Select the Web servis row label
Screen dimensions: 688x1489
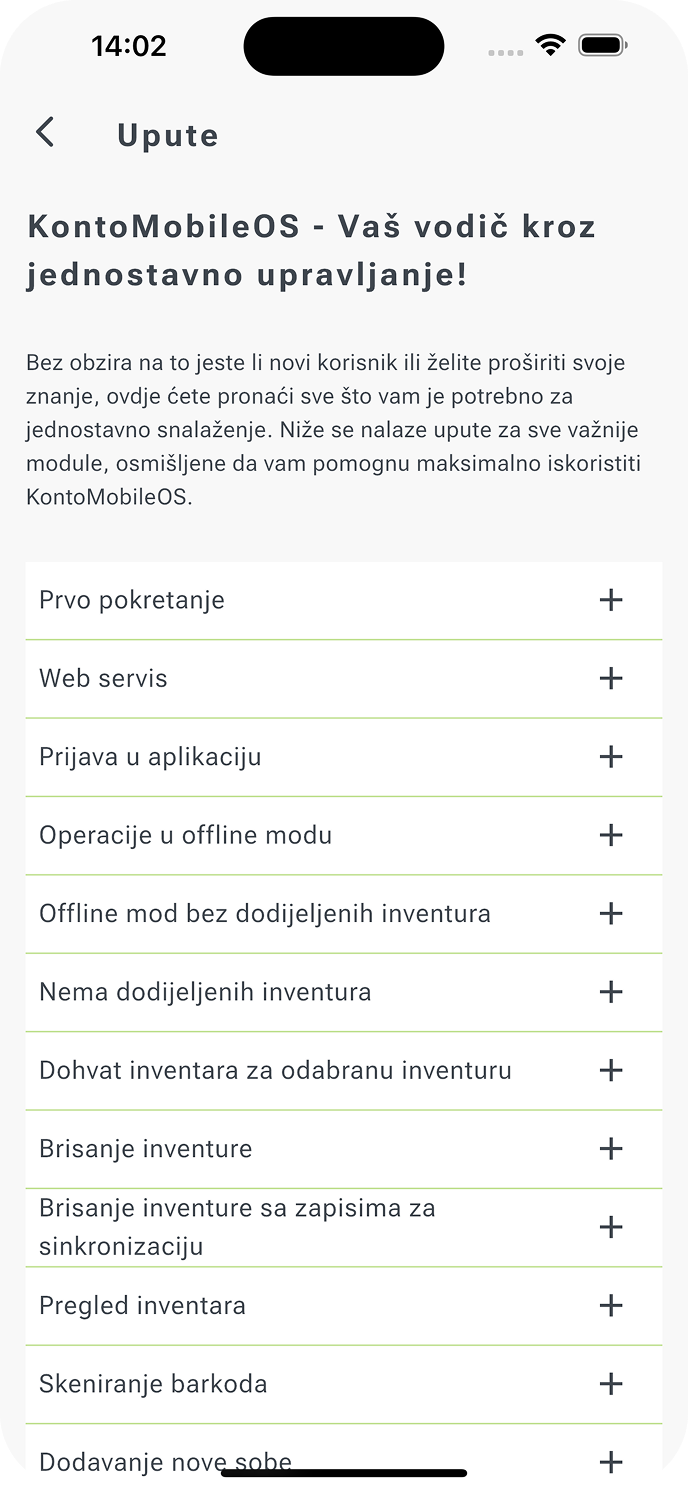pyautogui.click(x=103, y=679)
